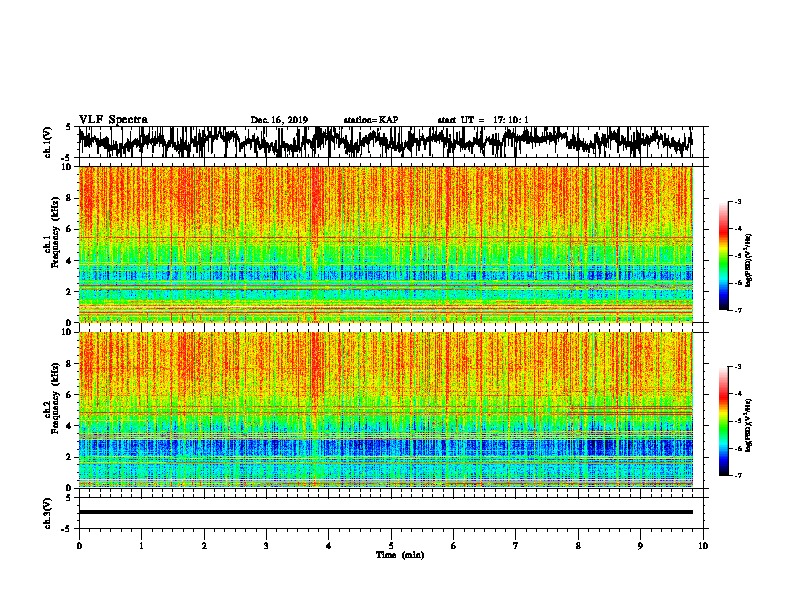
Task: Click the ch.1 spectrogram color scale bar
Action: [723, 256]
